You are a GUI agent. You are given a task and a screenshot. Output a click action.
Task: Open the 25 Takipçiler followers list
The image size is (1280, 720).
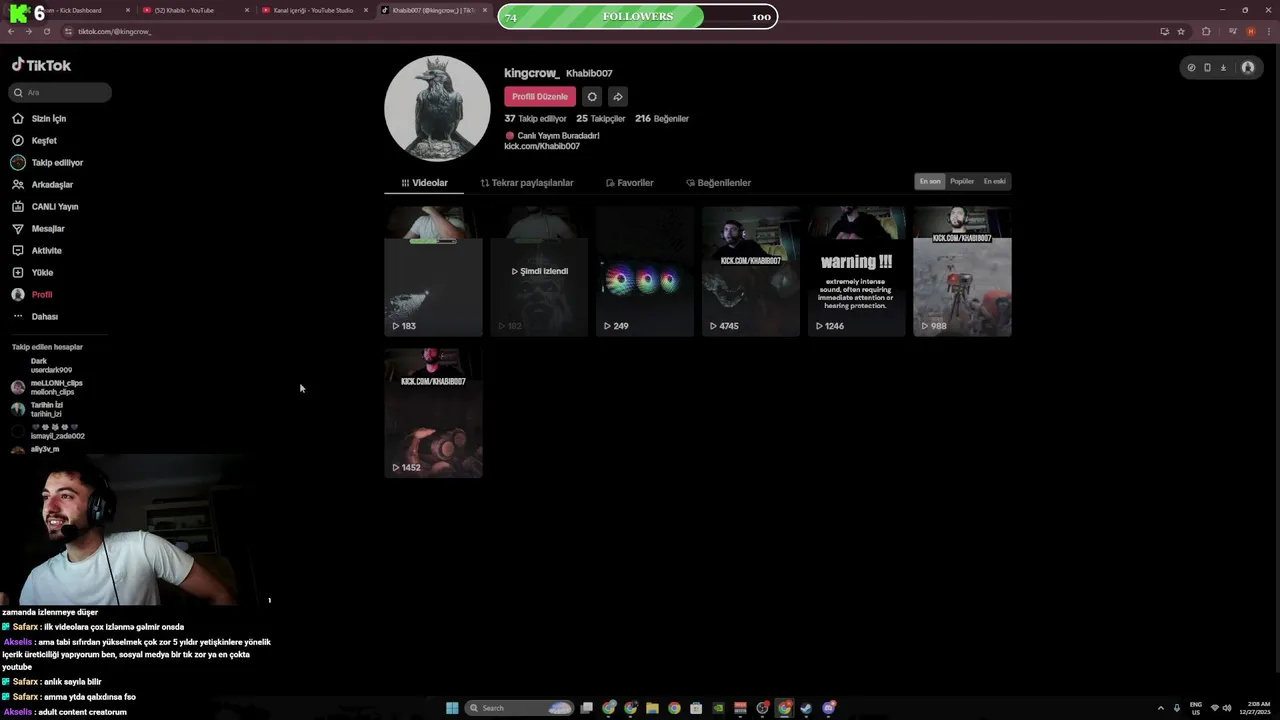pos(600,119)
